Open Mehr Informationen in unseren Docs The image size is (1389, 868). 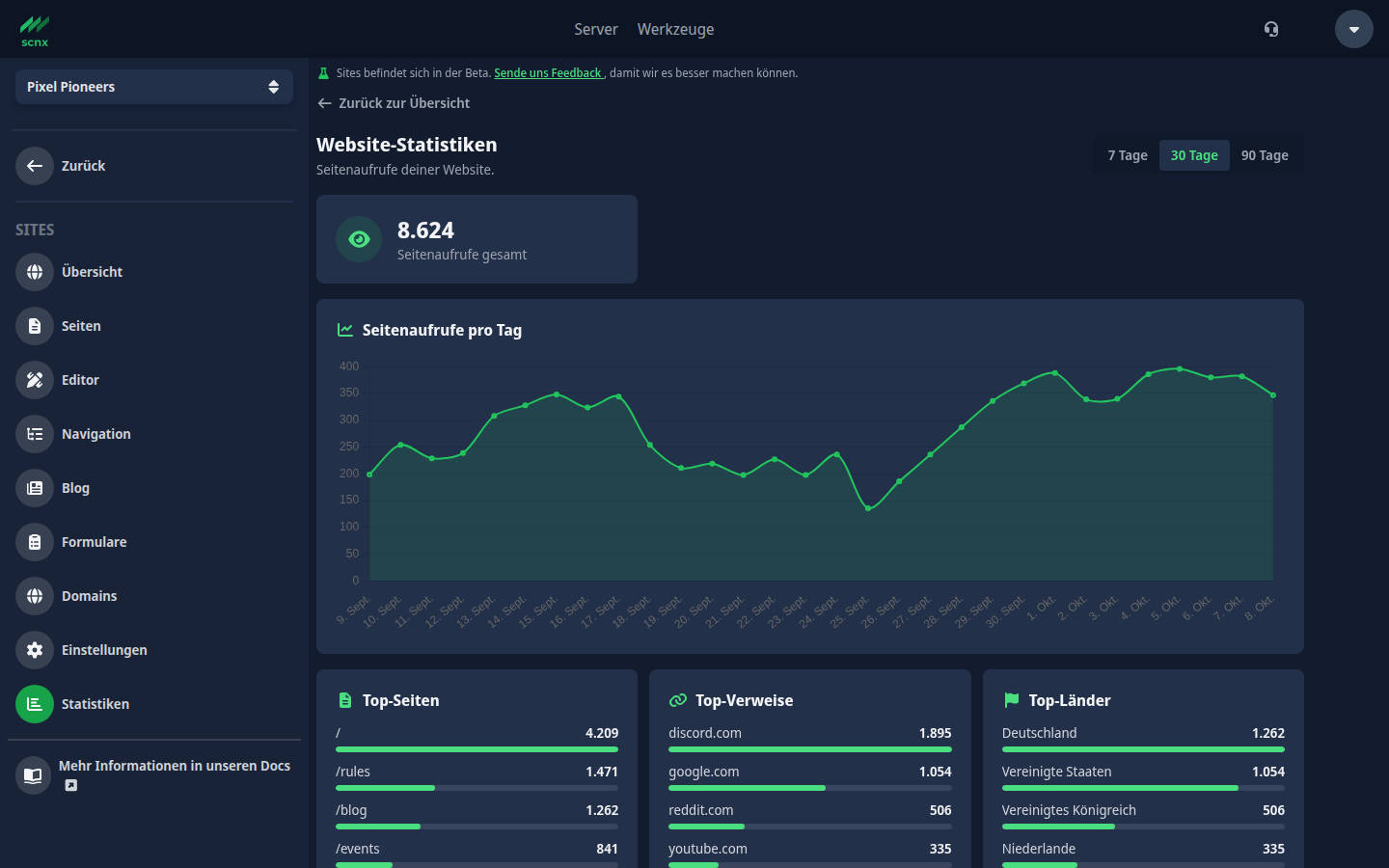[175, 766]
